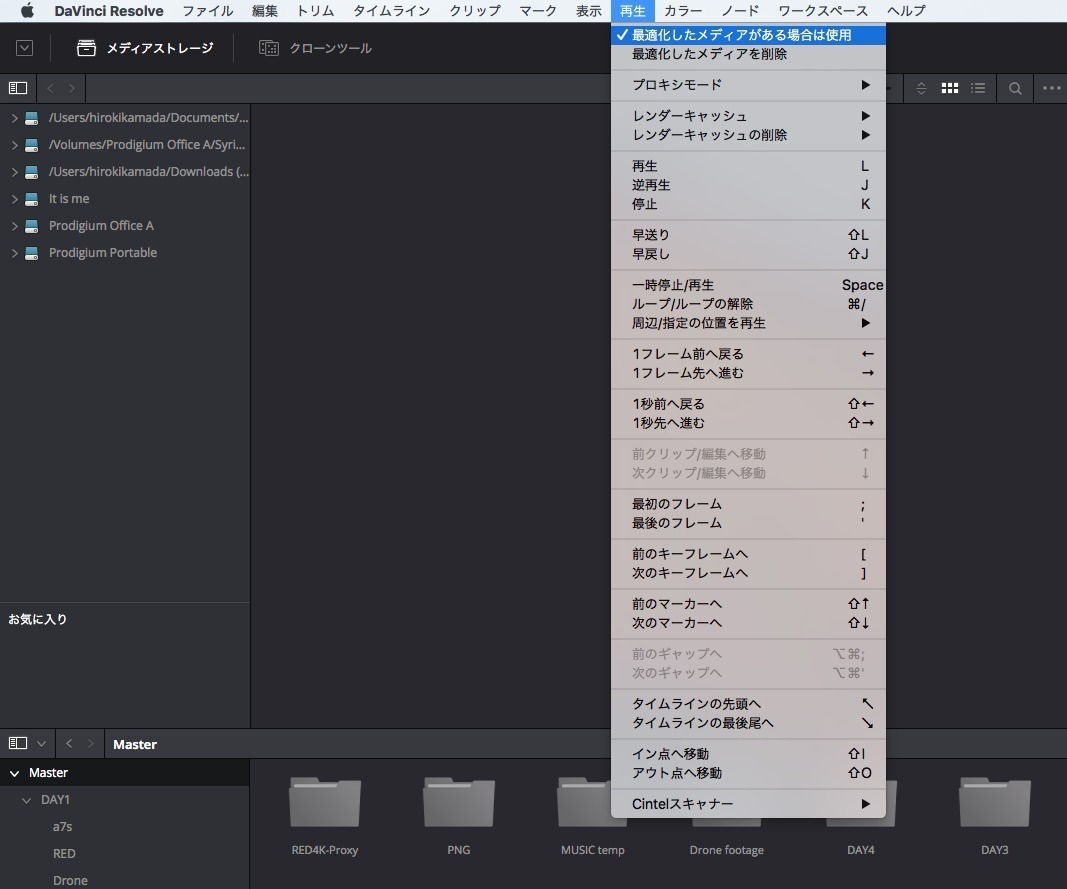Select イン点へ移動 menu item
The height and width of the screenshot is (889, 1067).
click(749, 754)
